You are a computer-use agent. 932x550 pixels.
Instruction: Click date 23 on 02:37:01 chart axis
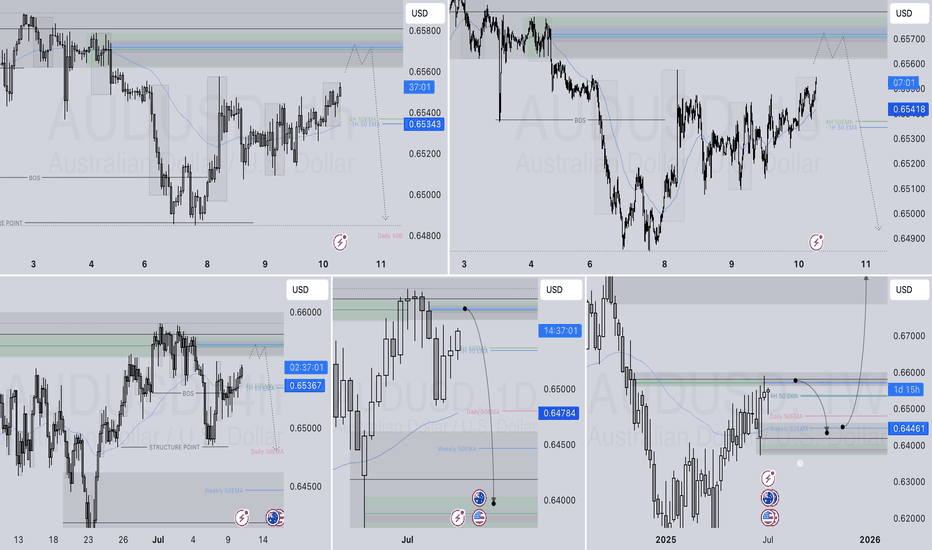pos(88,540)
